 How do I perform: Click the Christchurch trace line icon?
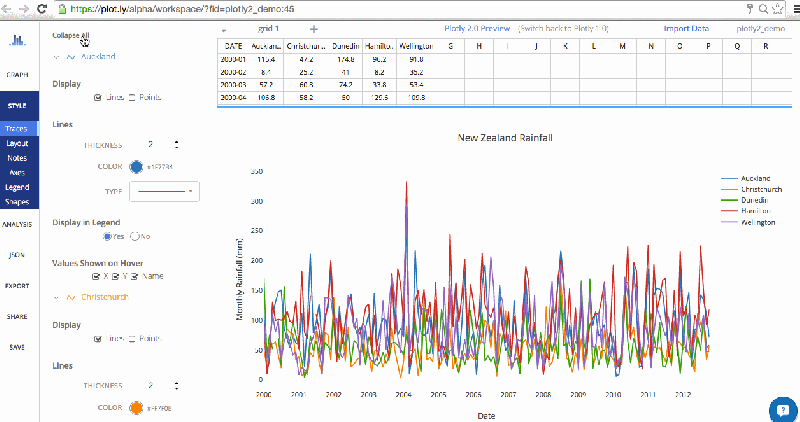71,297
